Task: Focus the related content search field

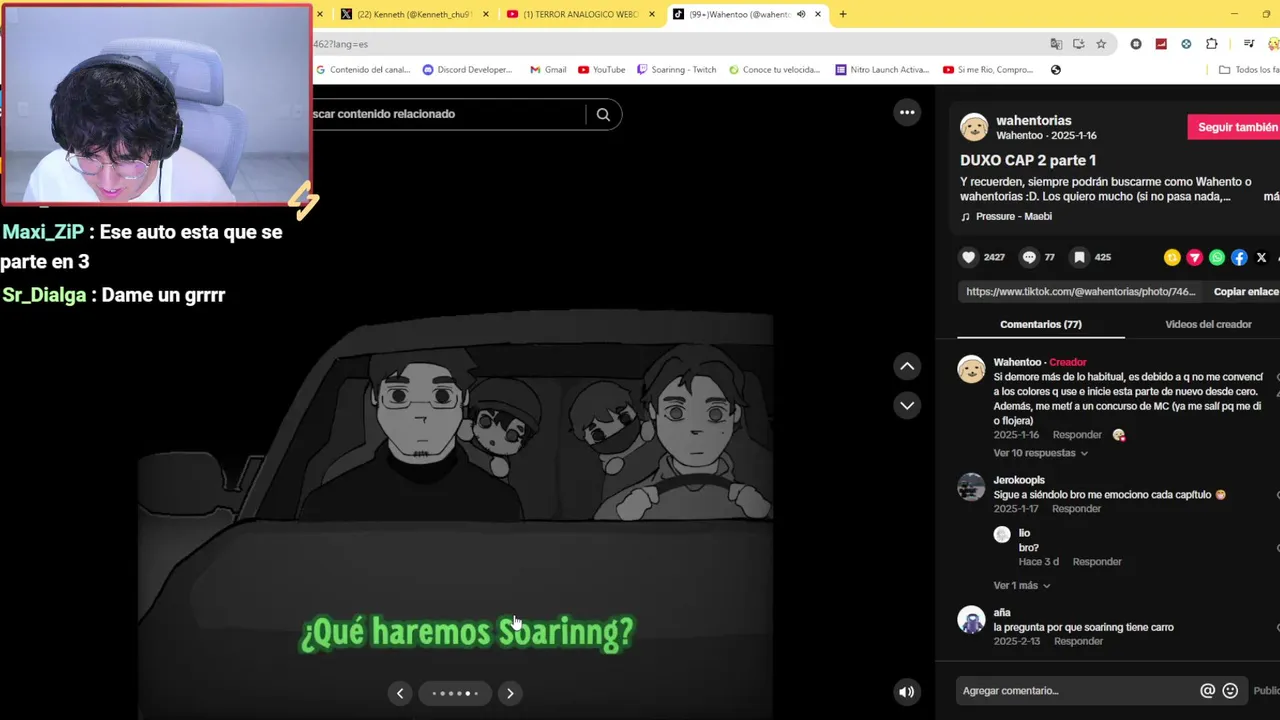Action: (x=447, y=114)
